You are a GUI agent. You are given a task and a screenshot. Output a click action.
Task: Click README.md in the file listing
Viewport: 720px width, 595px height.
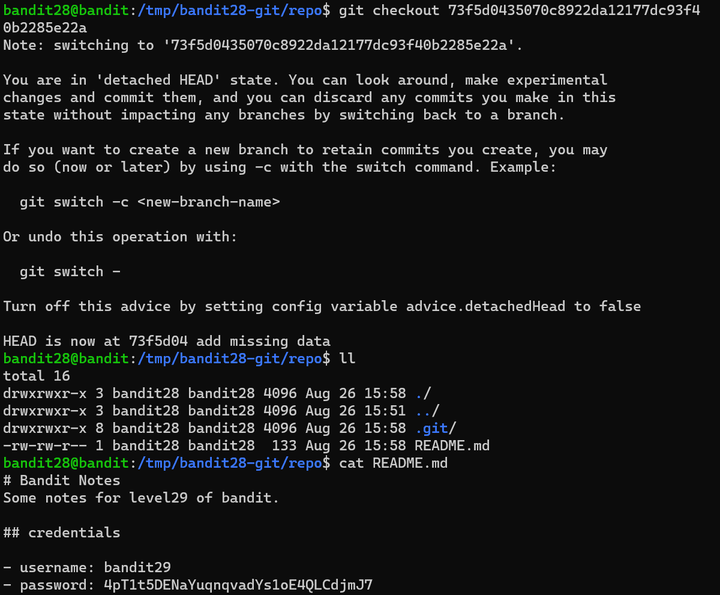click(452, 446)
